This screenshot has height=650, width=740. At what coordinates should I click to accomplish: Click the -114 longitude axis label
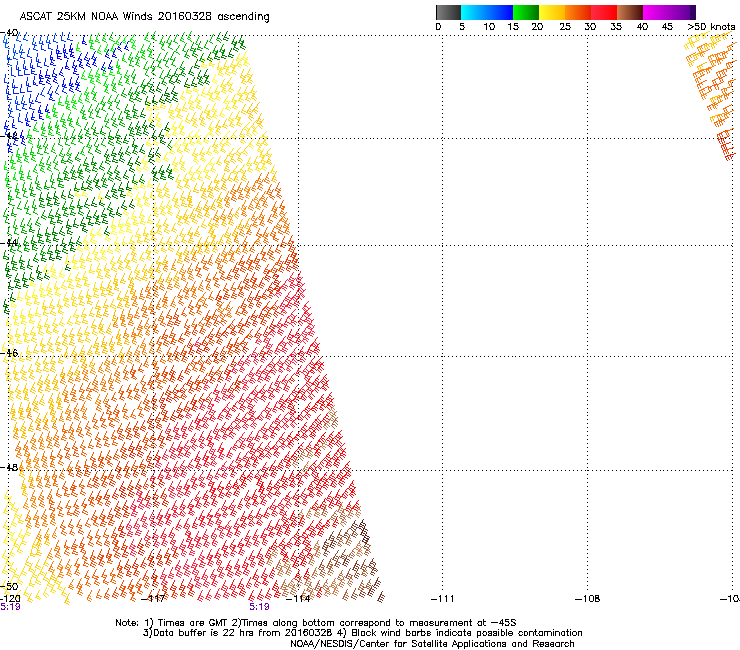point(299,599)
